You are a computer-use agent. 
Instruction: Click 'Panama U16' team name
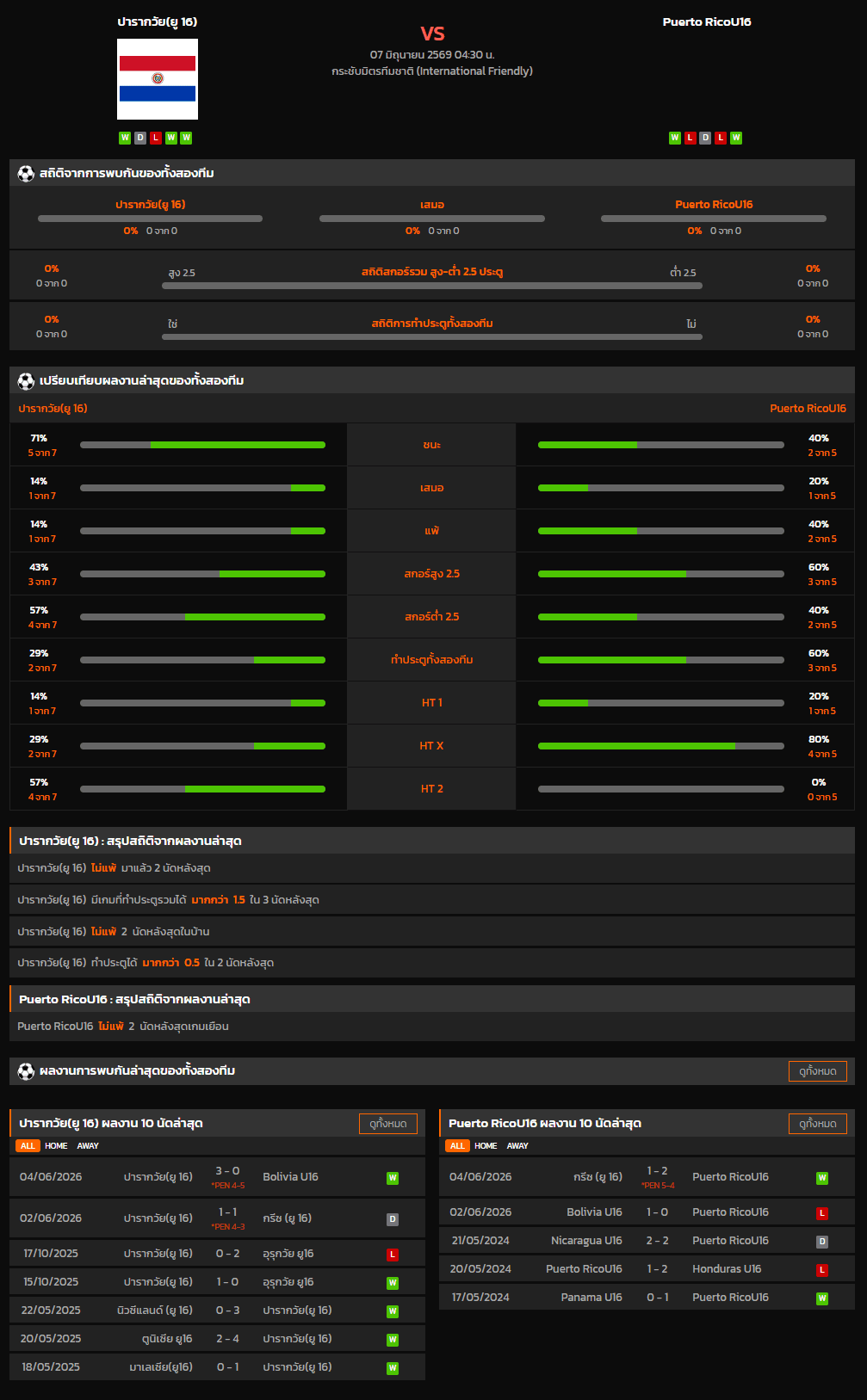[591, 1298]
